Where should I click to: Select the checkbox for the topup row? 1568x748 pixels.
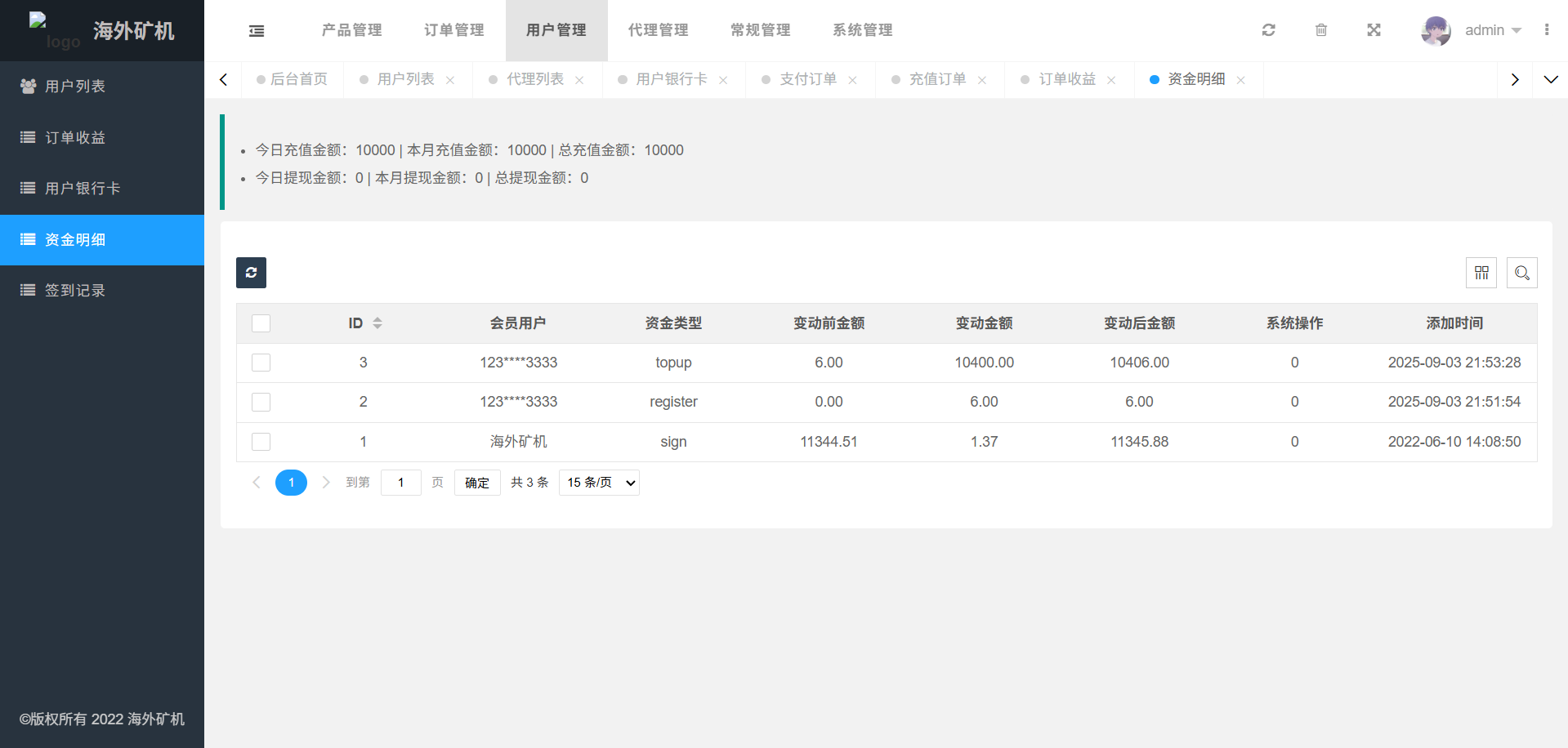(261, 363)
